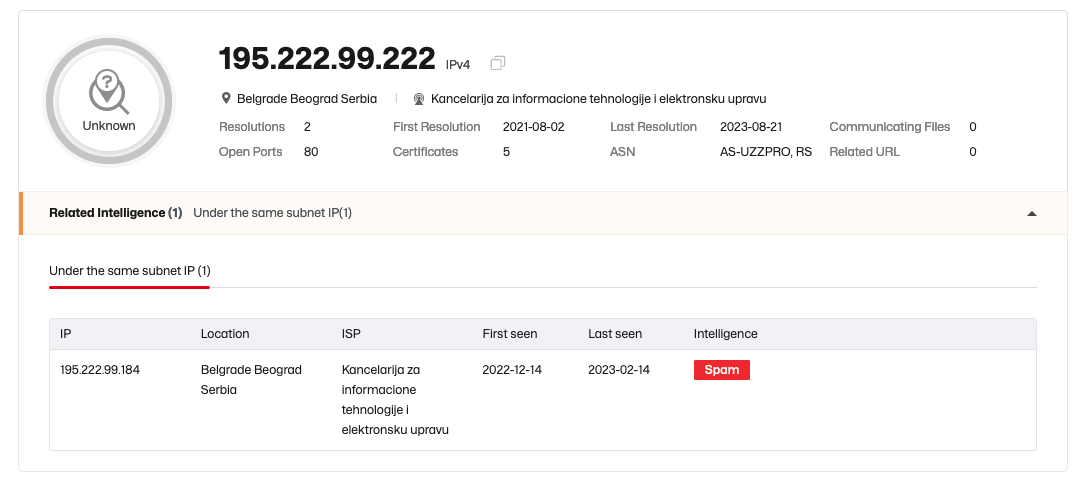Collapse the Related Intelligence section arrow

[1032, 213]
